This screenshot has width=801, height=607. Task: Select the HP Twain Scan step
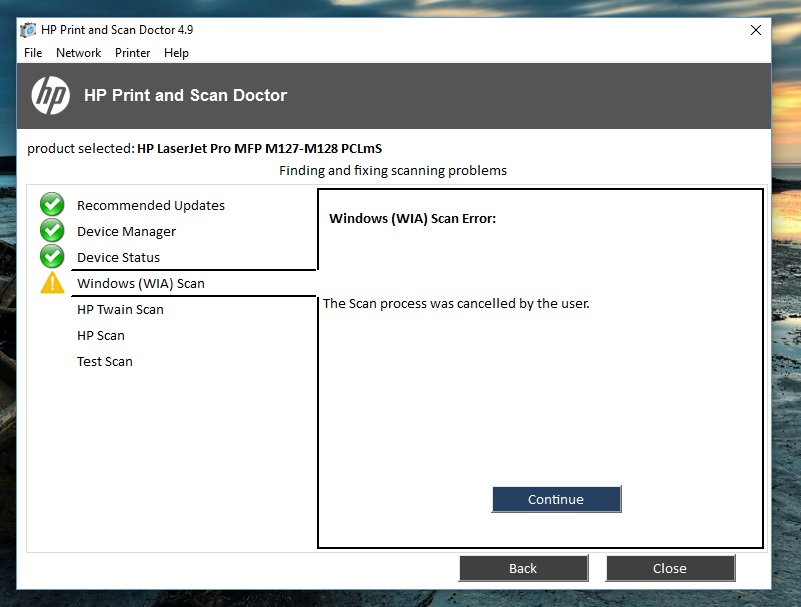tap(120, 310)
